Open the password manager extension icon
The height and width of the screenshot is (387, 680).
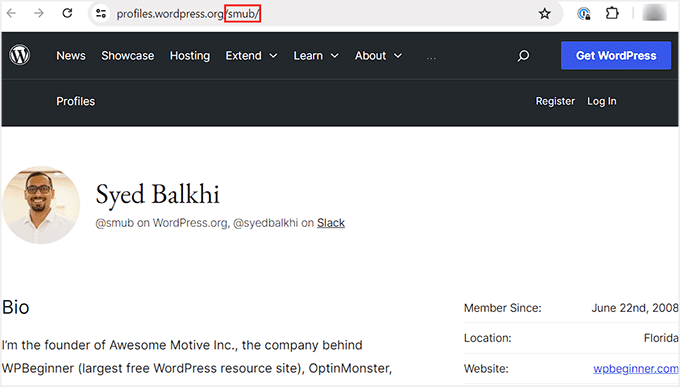click(x=584, y=14)
